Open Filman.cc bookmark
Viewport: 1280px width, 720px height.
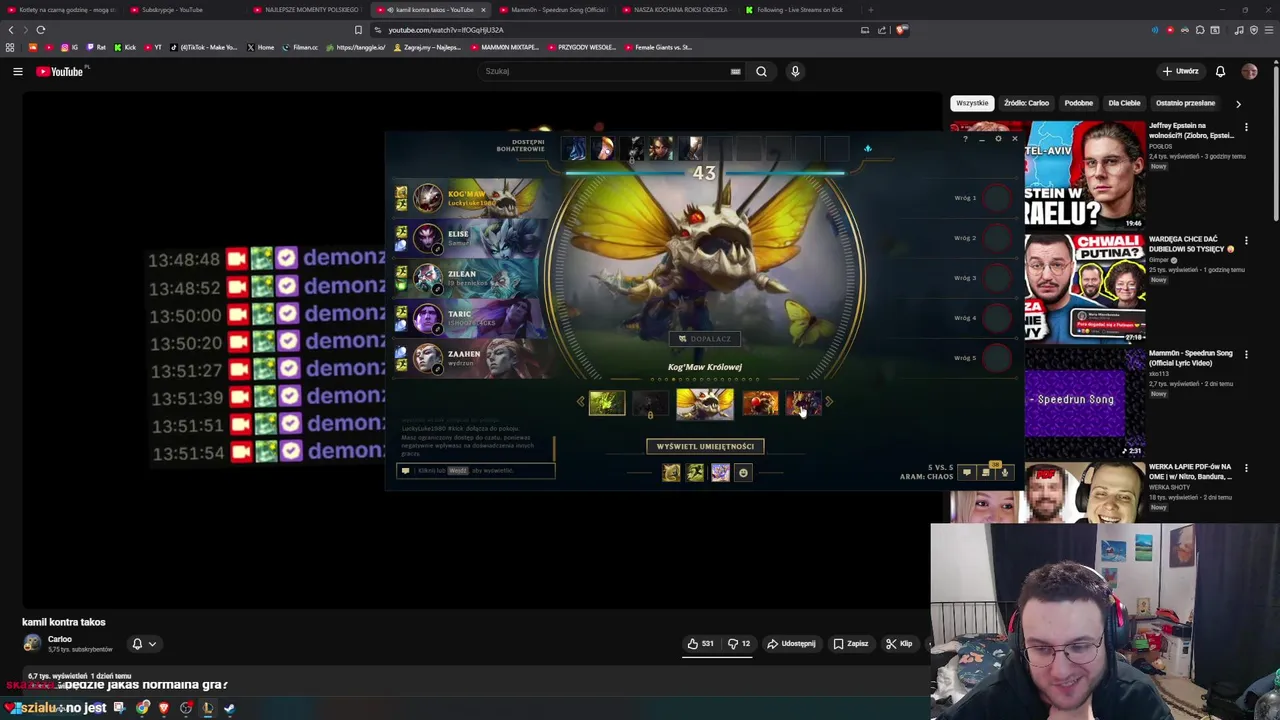coord(300,47)
